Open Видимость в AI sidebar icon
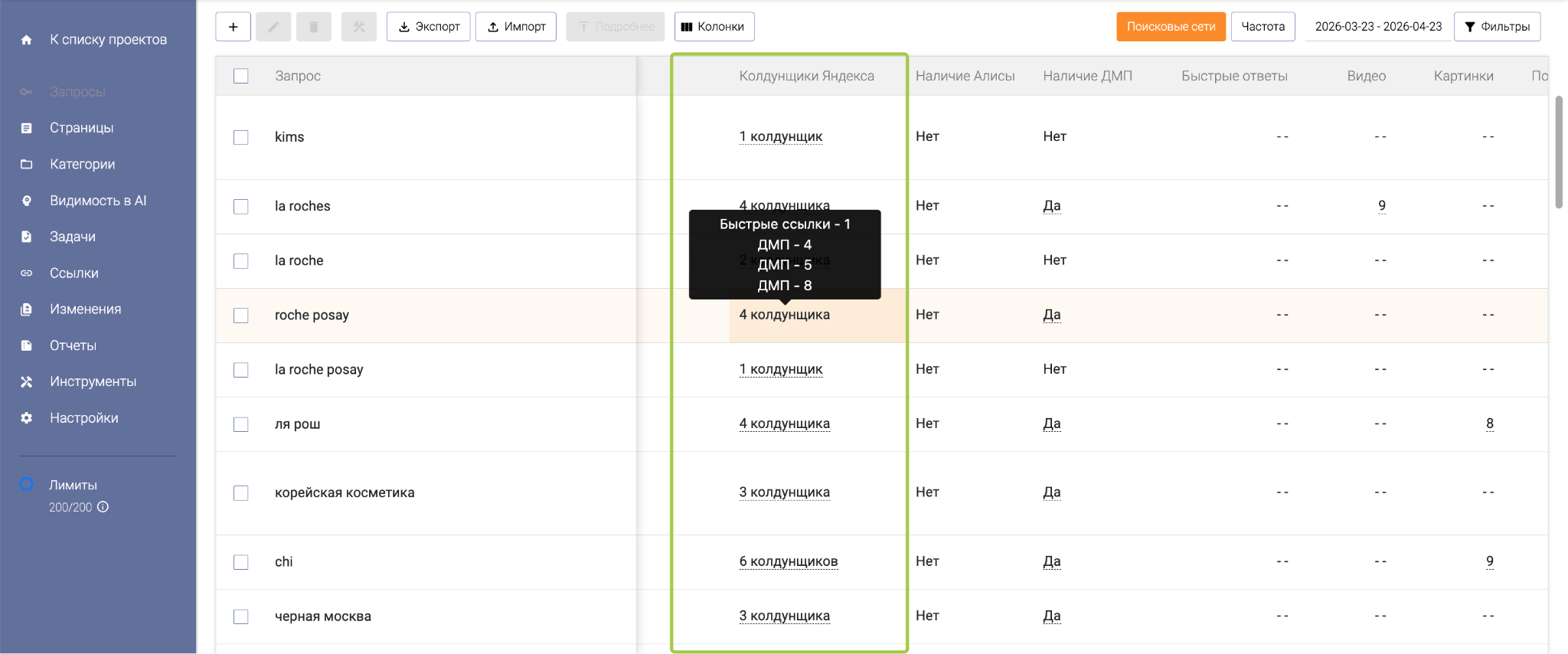The width and height of the screenshot is (1568, 654). (27, 201)
